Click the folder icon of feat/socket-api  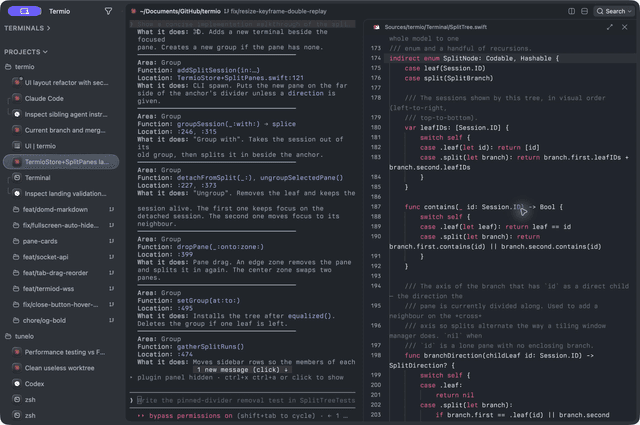pos(16,257)
